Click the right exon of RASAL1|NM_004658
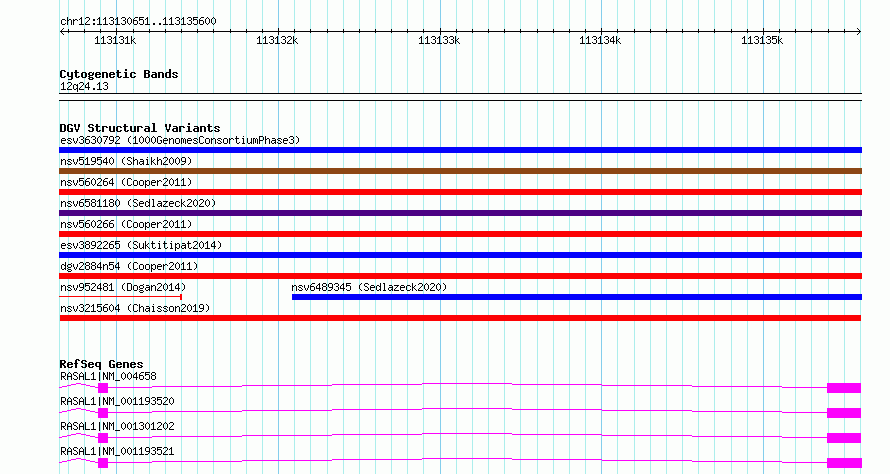The image size is (890, 474). [x=844, y=388]
